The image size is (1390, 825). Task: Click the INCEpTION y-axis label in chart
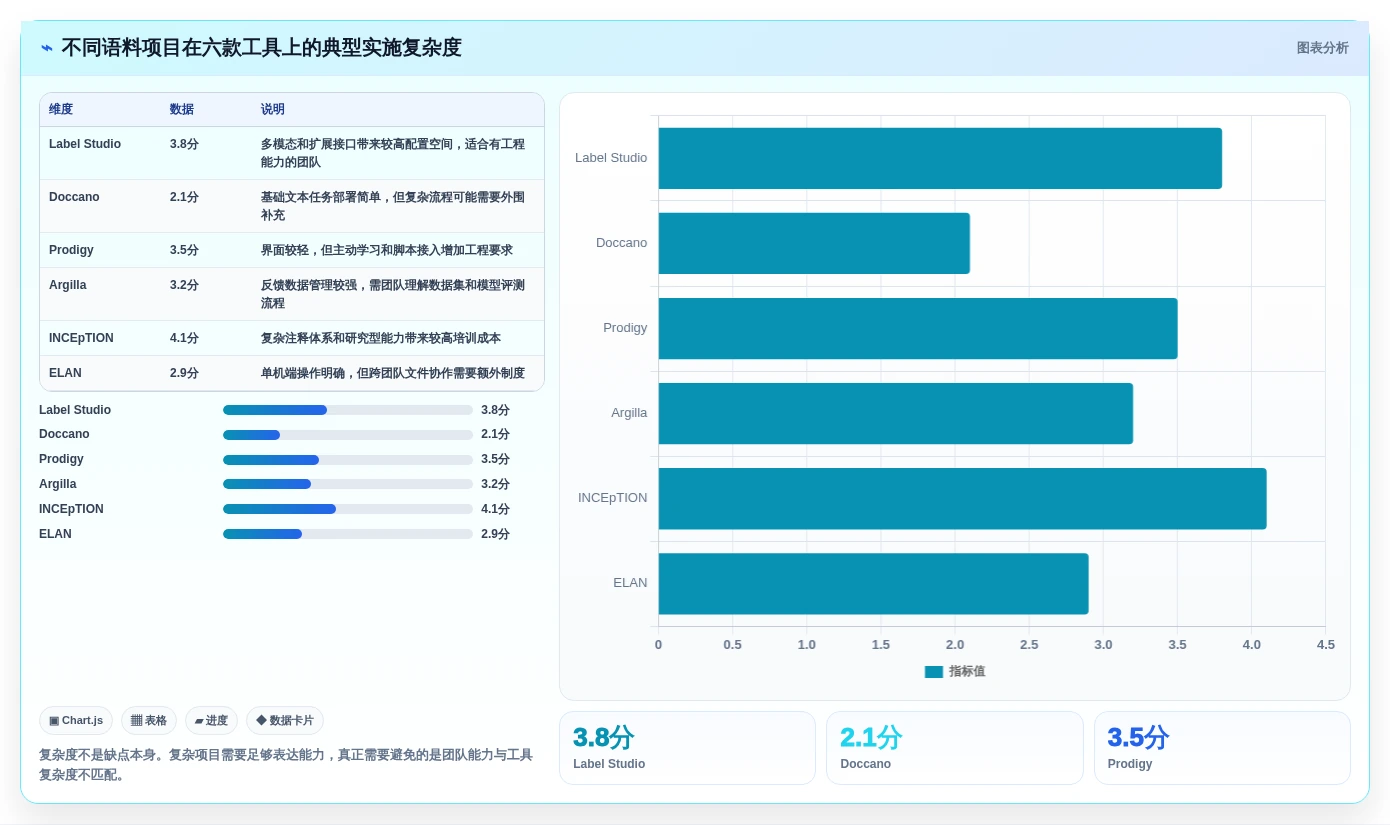(x=612, y=498)
